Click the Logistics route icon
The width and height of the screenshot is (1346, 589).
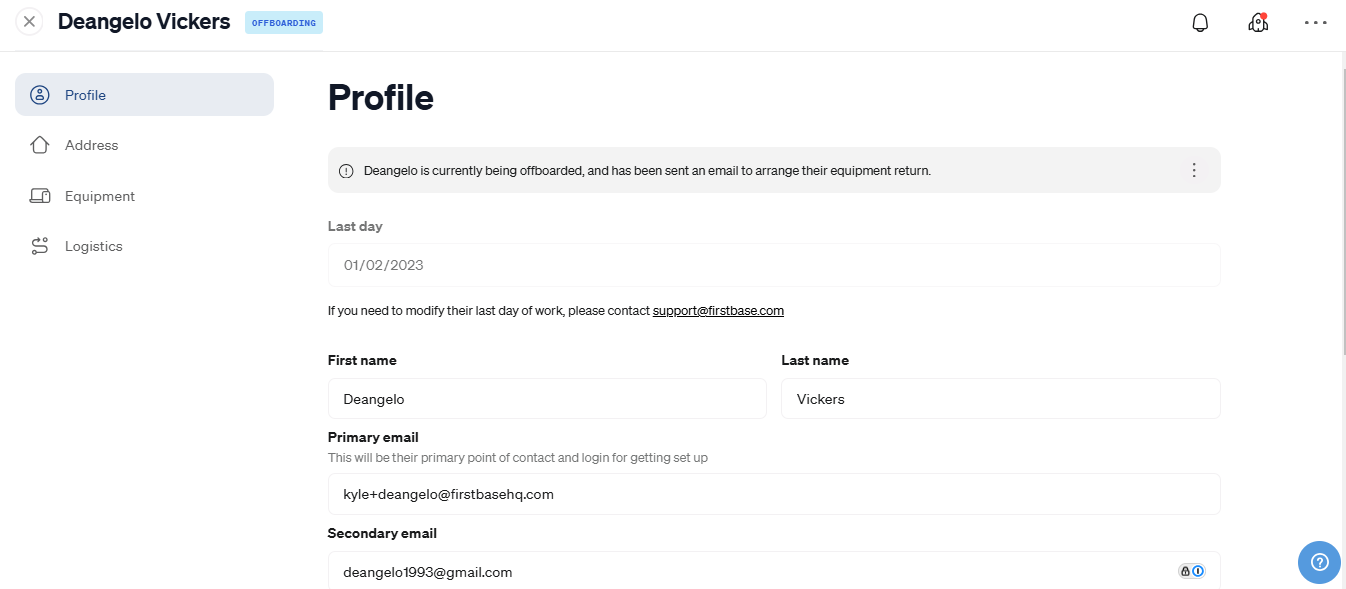pyautogui.click(x=40, y=246)
